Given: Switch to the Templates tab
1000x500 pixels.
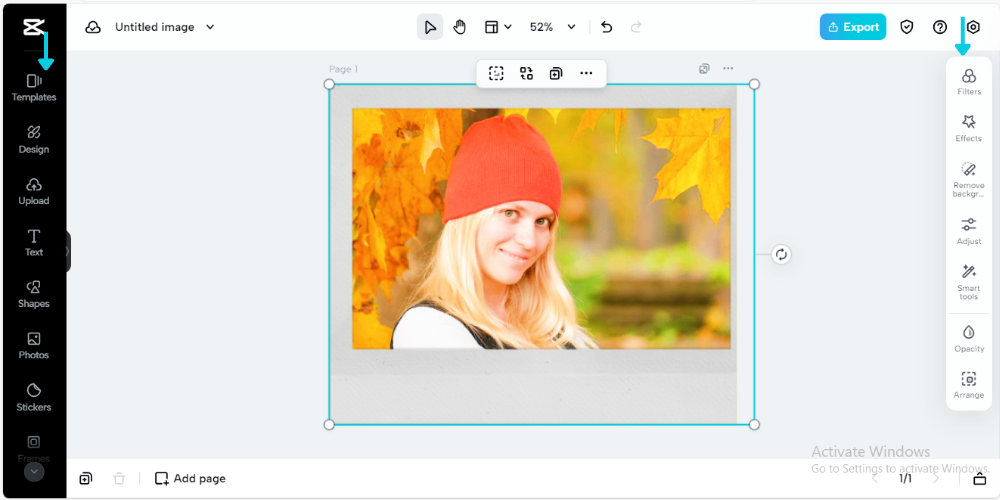Looking at the screenshot, I should pos(34,86).
